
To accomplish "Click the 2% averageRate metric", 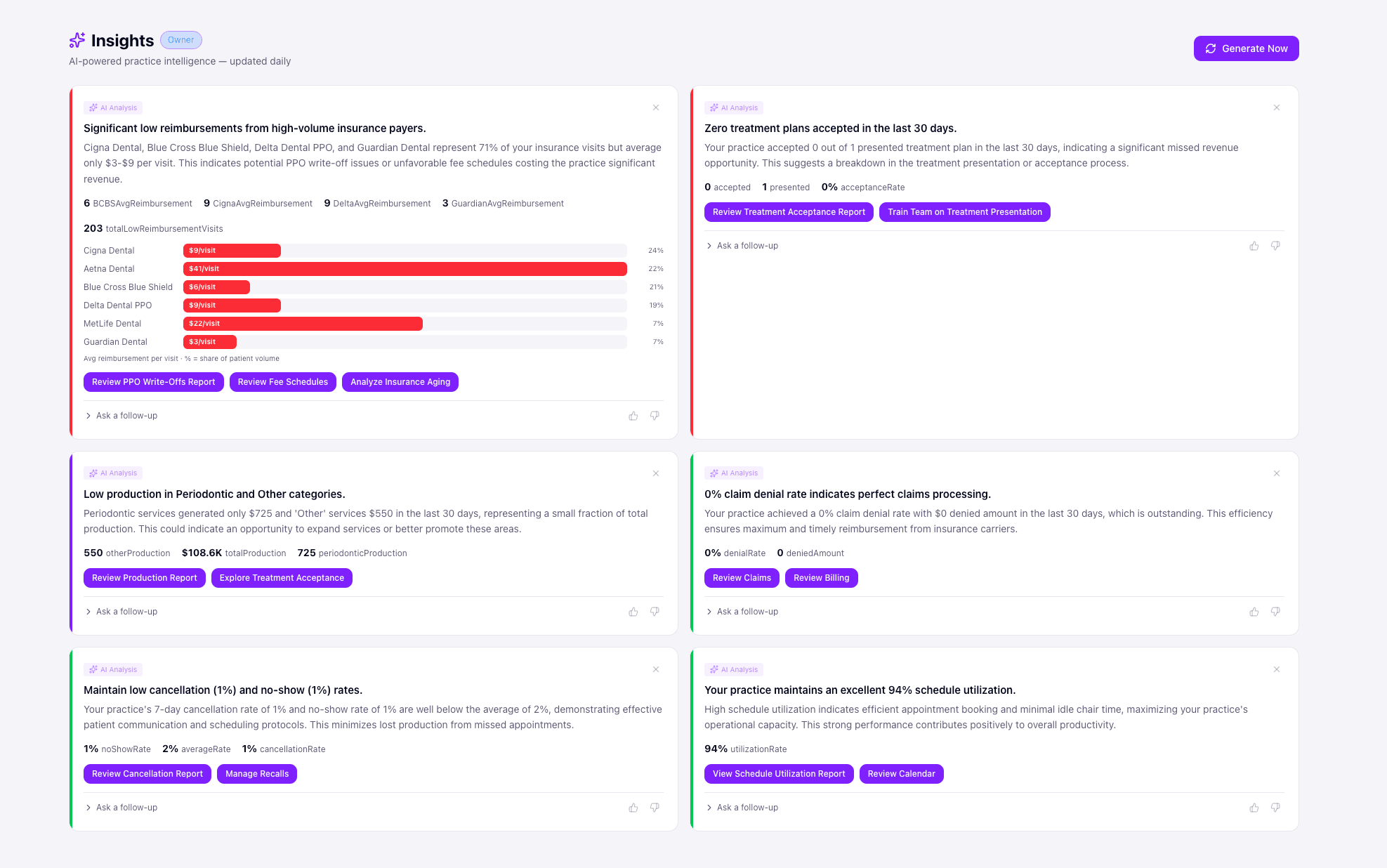I will (x=197, y=749).
